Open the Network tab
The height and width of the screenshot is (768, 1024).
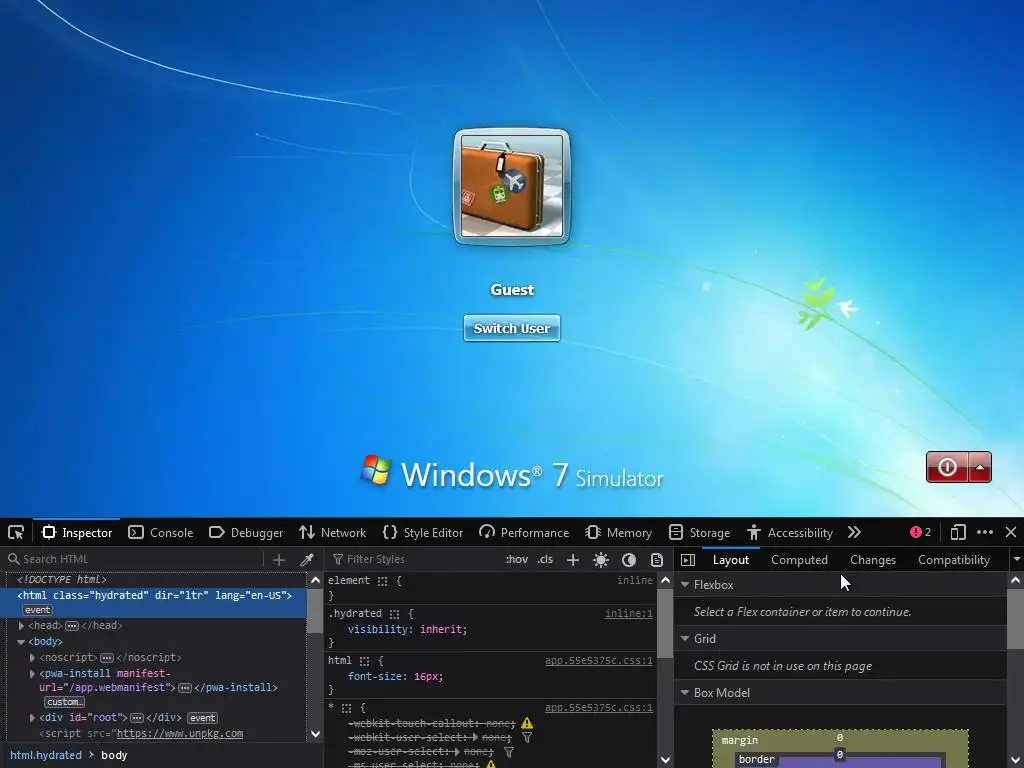click(x=332, y=532)
